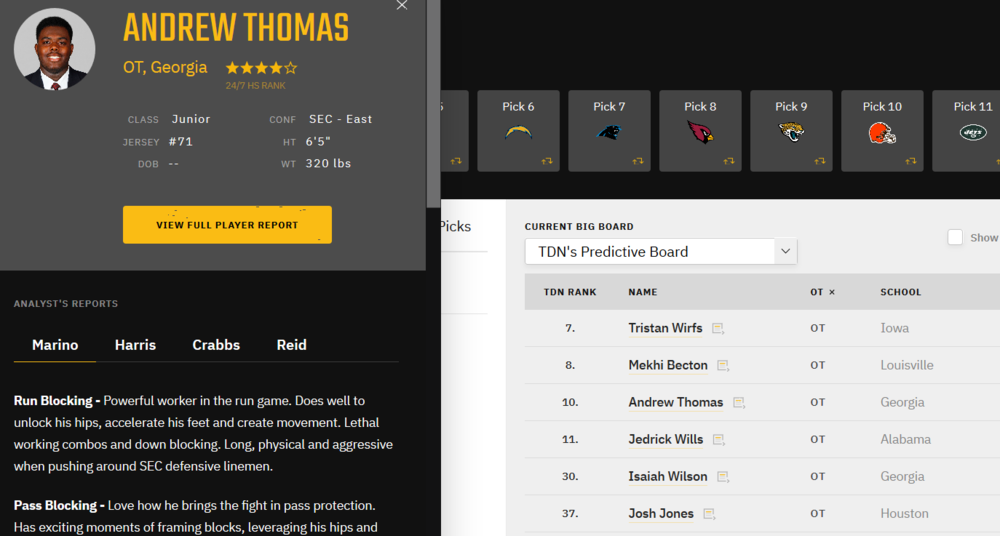The height and width of the screenshot is (536, 1000).
Task: Select the Pick 10 Browns card
Action: [882, 131]
